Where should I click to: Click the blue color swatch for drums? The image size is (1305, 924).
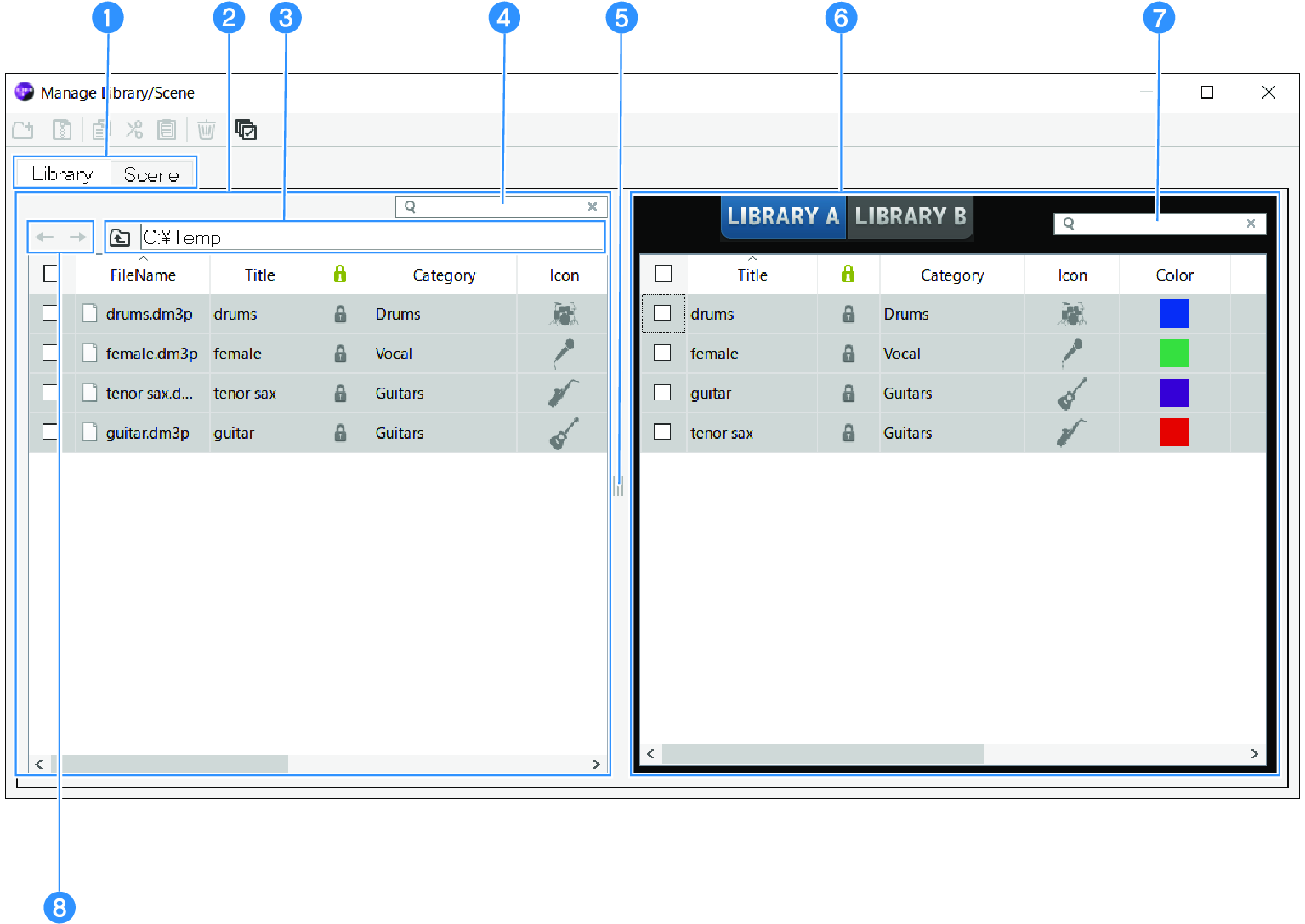tap(1174, 313)
